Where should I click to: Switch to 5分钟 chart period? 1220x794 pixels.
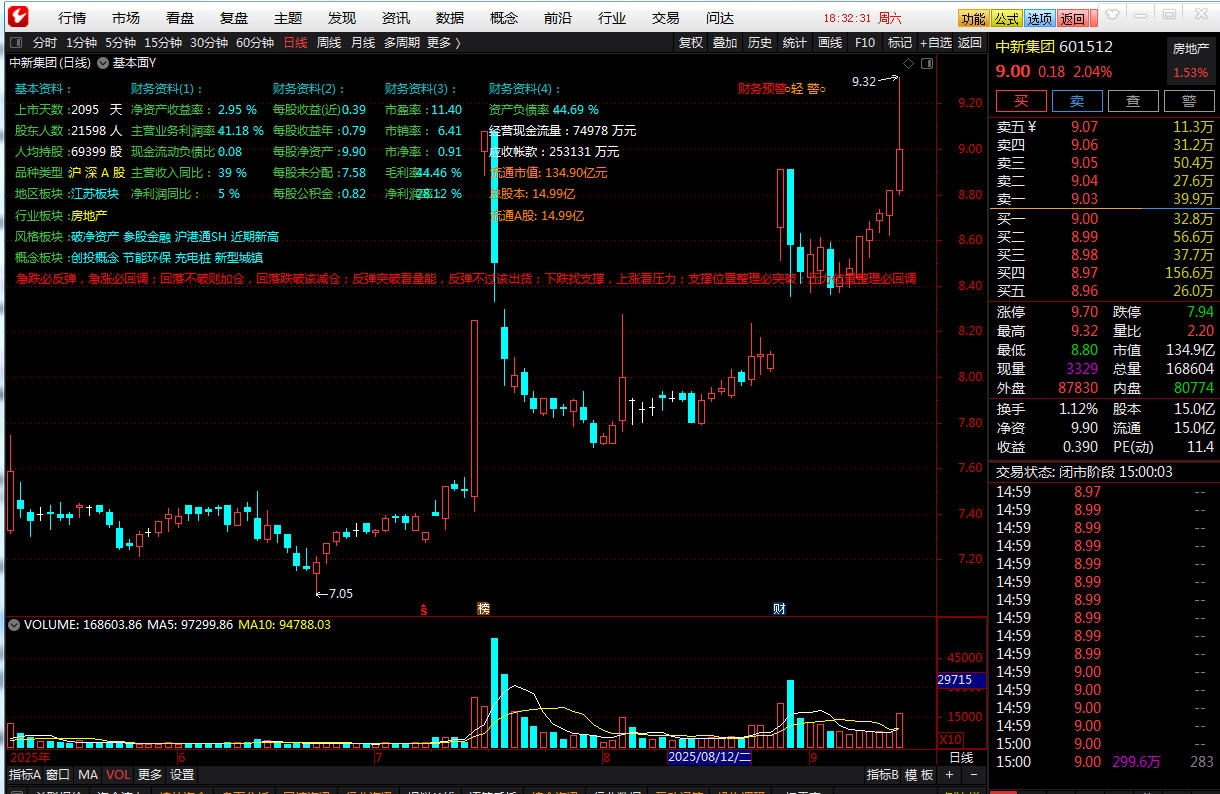(120, 43)
